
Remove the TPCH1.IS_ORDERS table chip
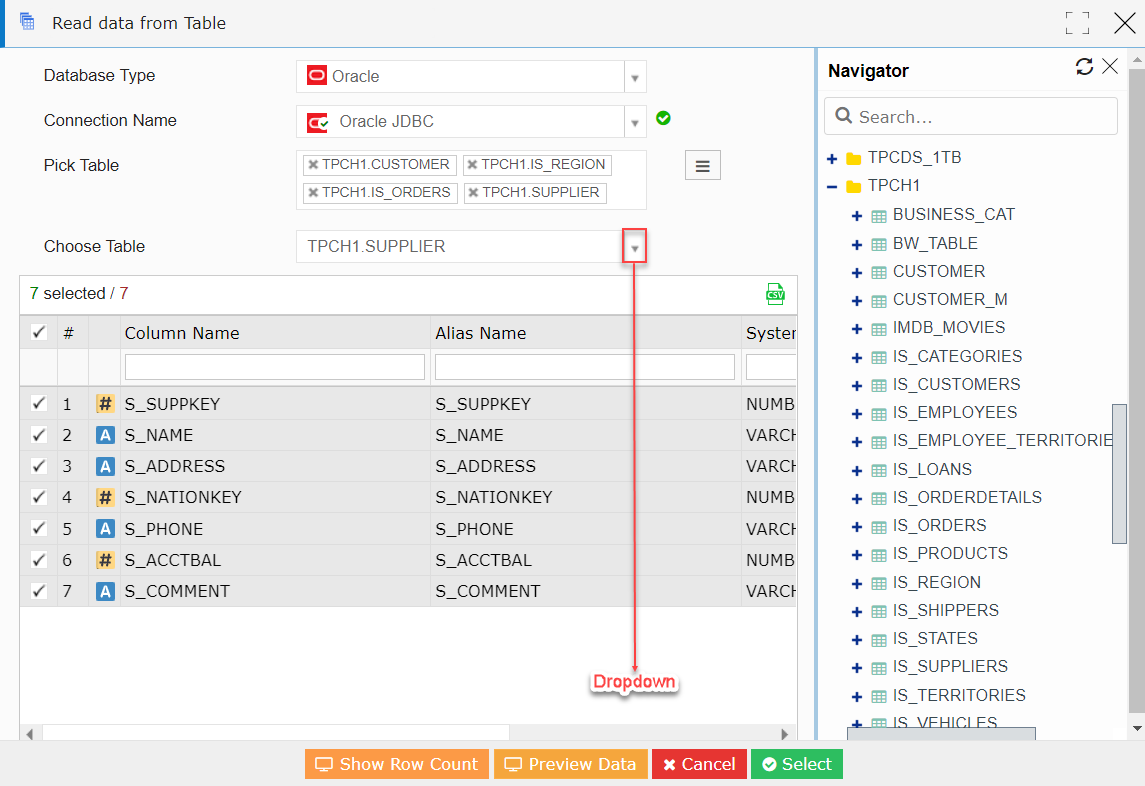coord(312,192)
